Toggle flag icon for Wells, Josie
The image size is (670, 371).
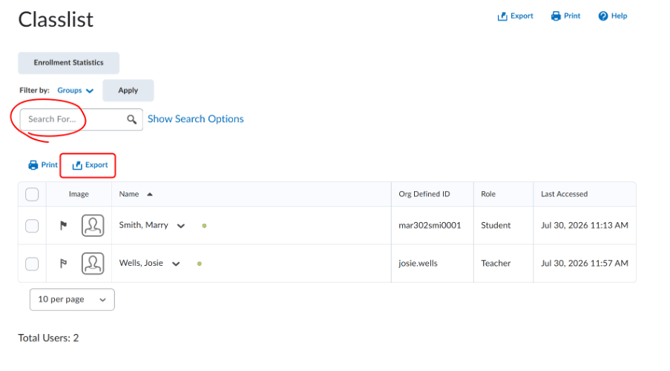[63, 263]
